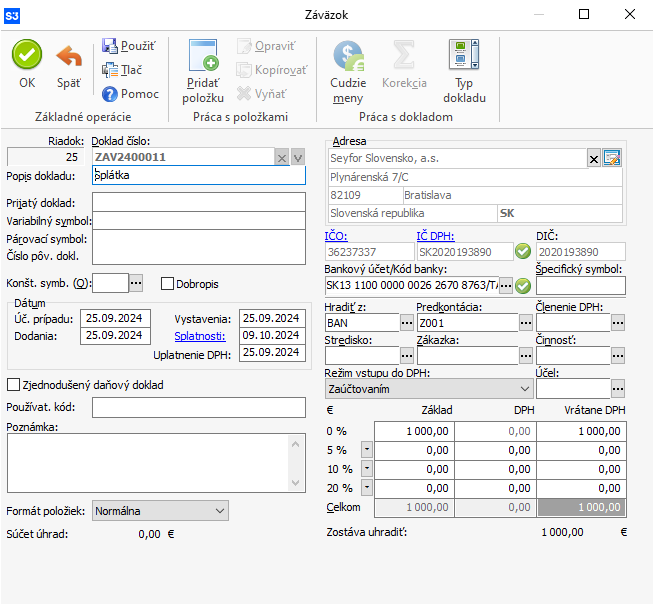
Task: Click the Používat. kód field
Action: tap(199, 407)
